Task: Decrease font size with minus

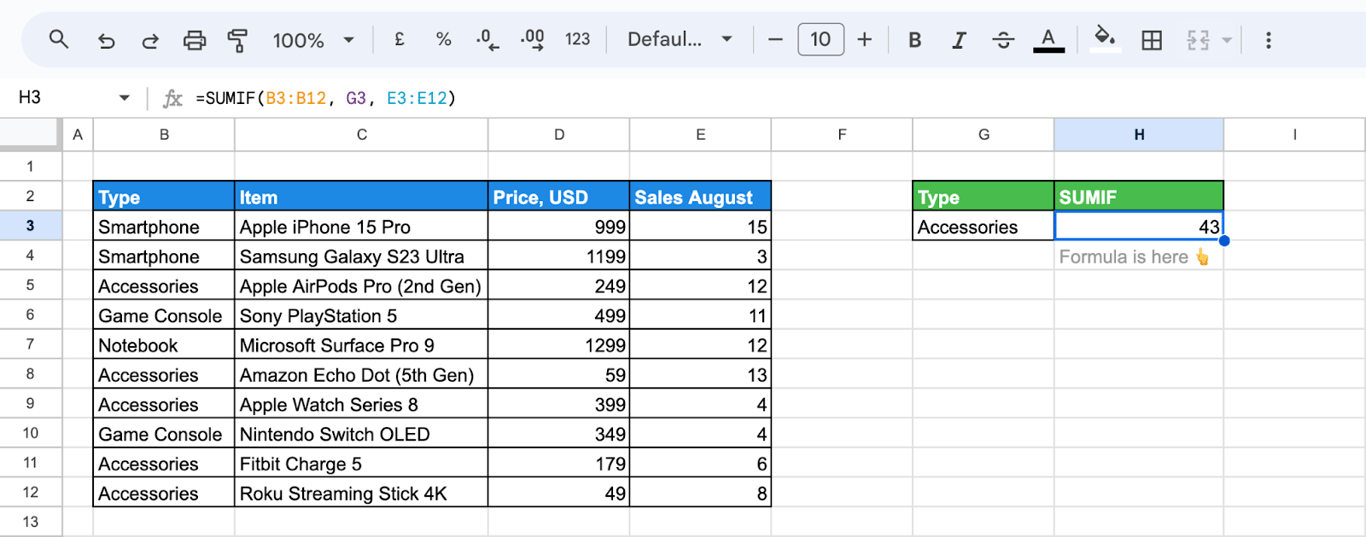Action: click(775, 40)
